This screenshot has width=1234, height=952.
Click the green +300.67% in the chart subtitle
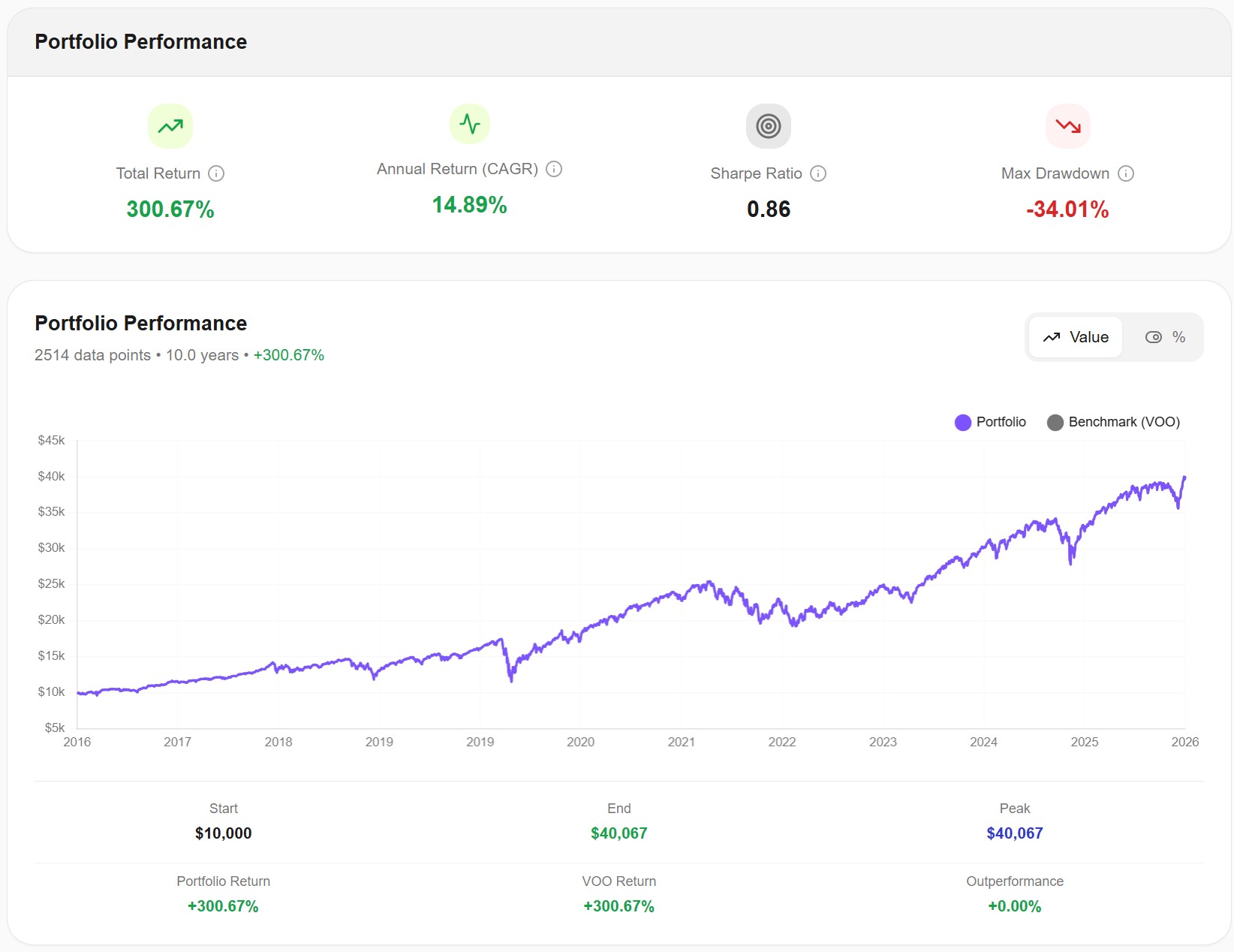[289, 355]
